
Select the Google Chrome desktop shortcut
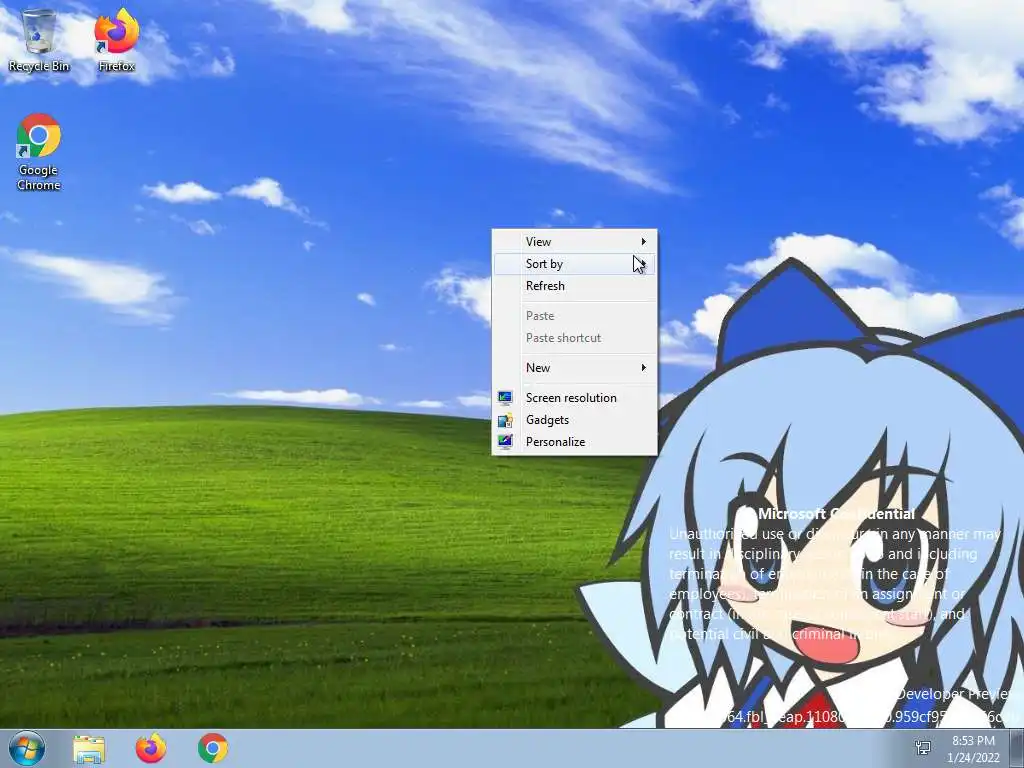pos(39,152)
